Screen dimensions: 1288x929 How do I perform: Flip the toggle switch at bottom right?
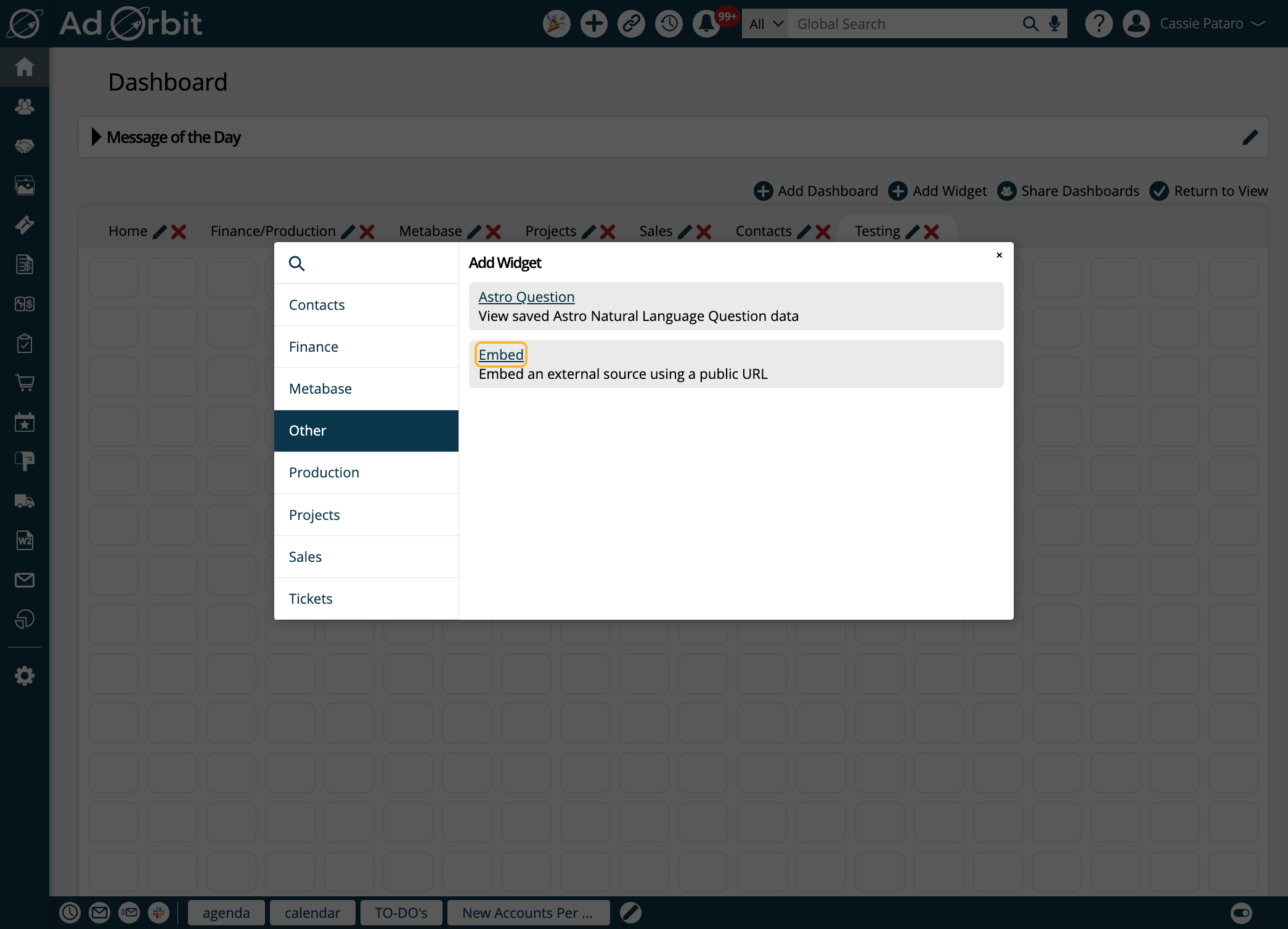tap(1240, 912)
